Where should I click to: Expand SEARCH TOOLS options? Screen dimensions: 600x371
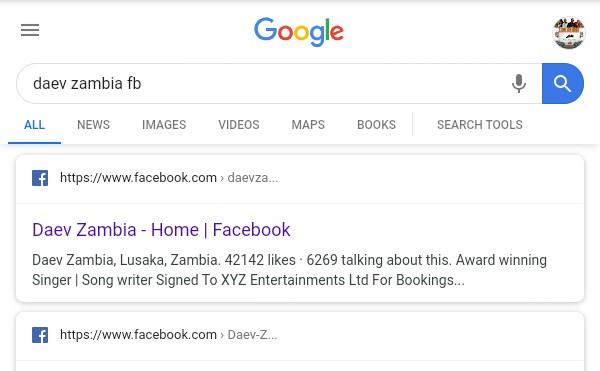[x=479, y=125]
